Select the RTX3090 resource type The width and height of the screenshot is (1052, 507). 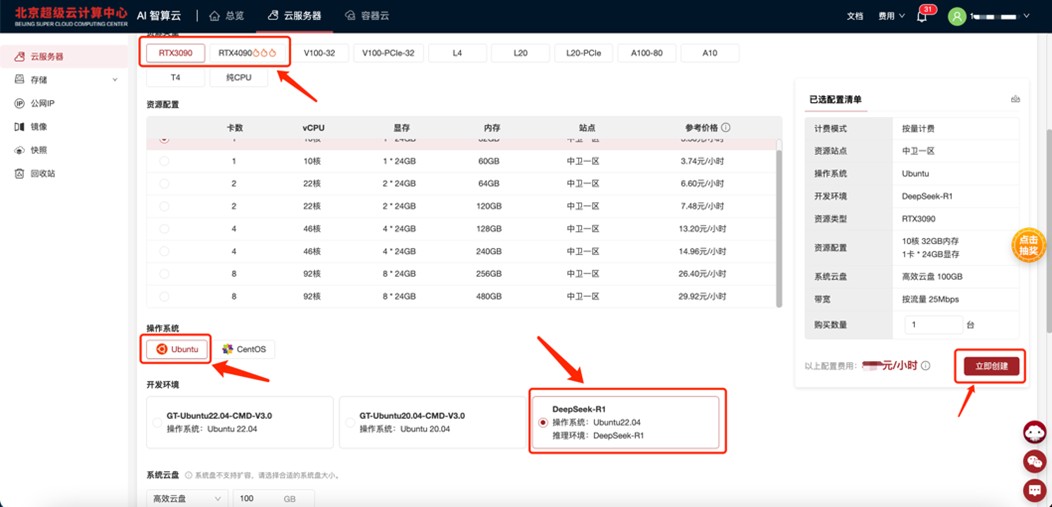pyautogui.click(x=175, y=53)
